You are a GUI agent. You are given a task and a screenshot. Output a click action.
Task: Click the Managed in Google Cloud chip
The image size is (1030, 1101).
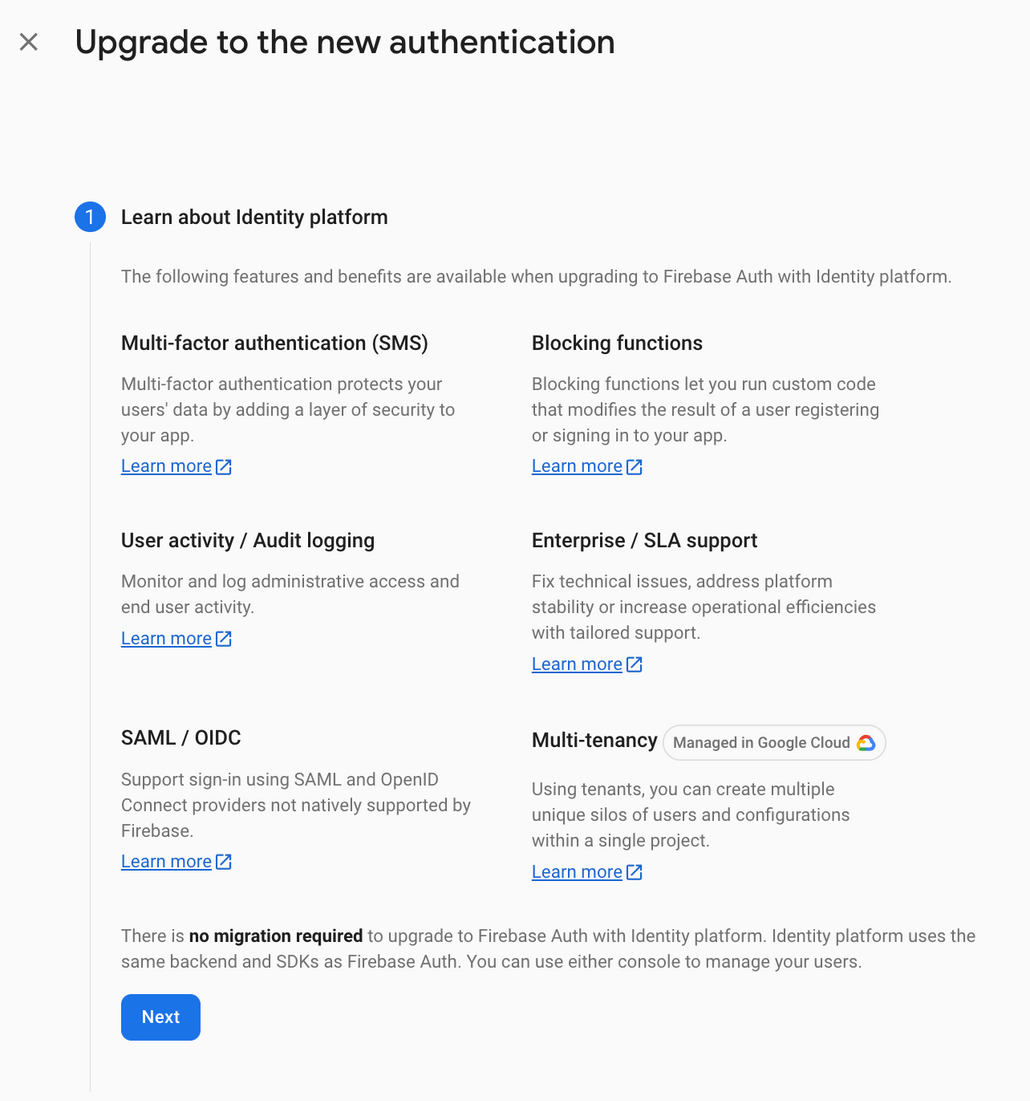pos(773,742)
